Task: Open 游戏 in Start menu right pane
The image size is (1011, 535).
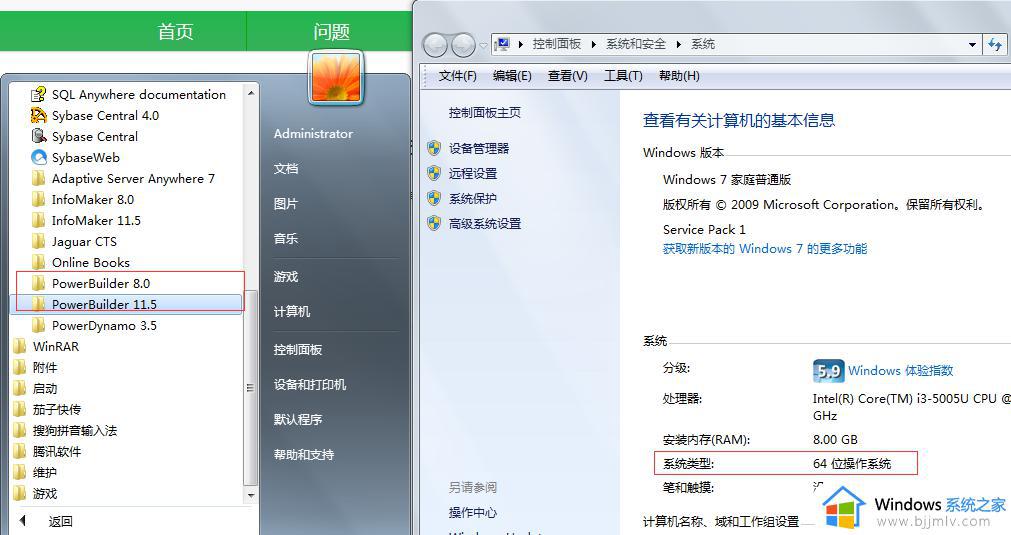Action: pyautogui.click(x=286, y=277)
